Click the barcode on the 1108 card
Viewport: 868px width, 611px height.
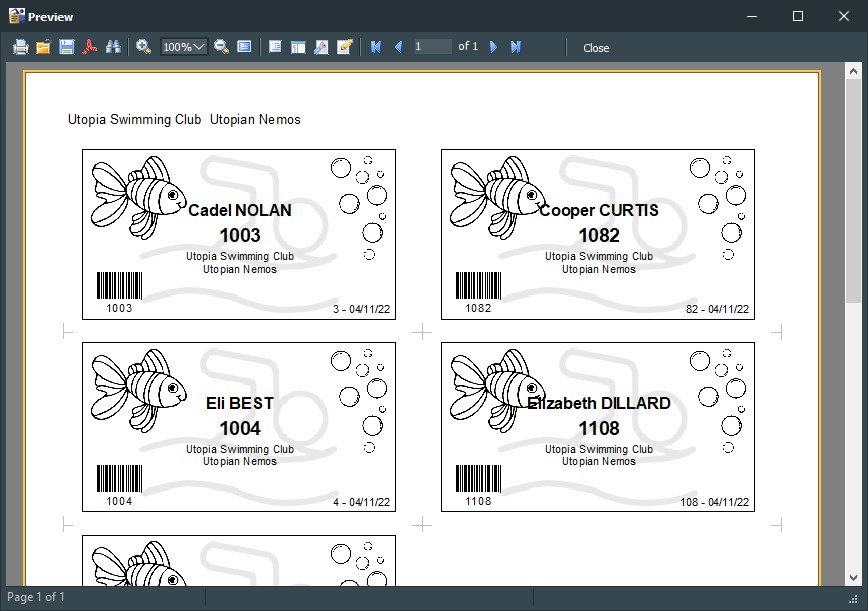point(478,479)
